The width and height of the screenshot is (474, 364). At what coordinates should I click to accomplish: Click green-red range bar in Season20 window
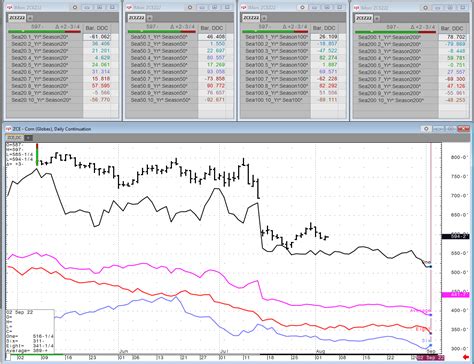(44, 32)
